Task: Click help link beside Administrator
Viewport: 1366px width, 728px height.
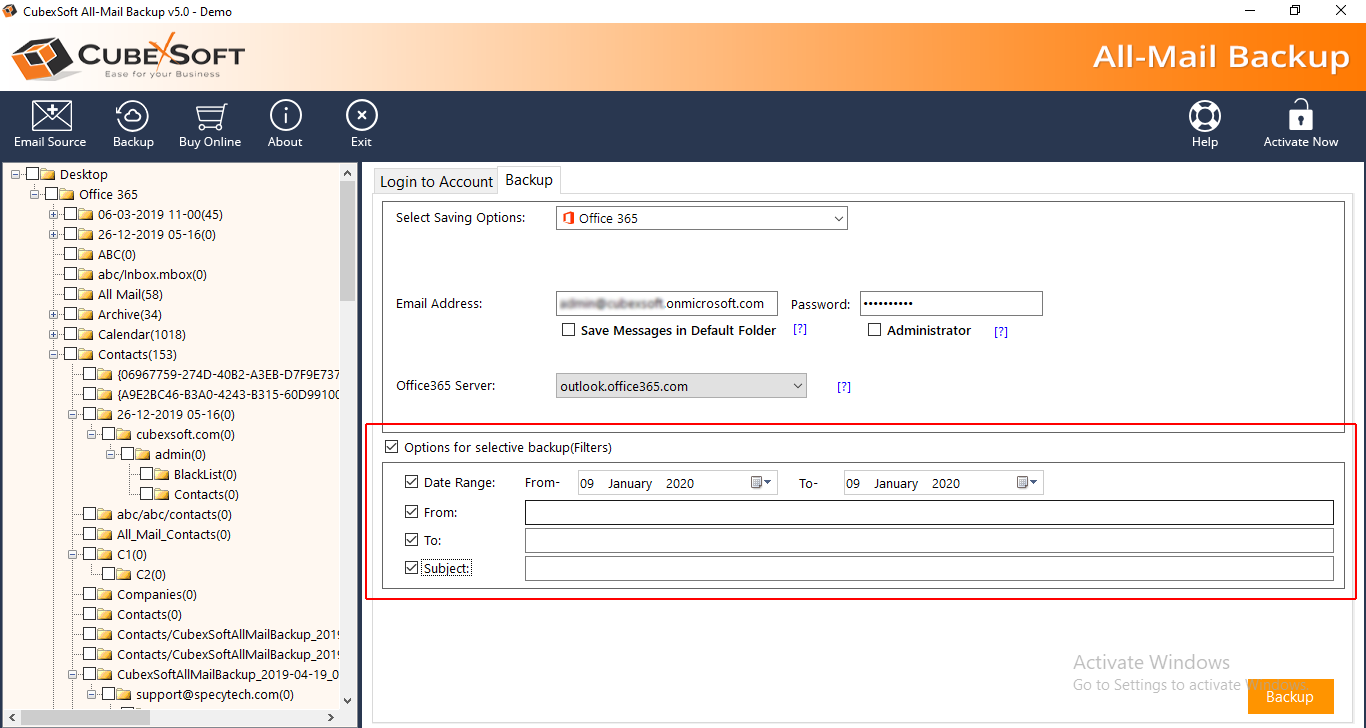Action: 1000,332
